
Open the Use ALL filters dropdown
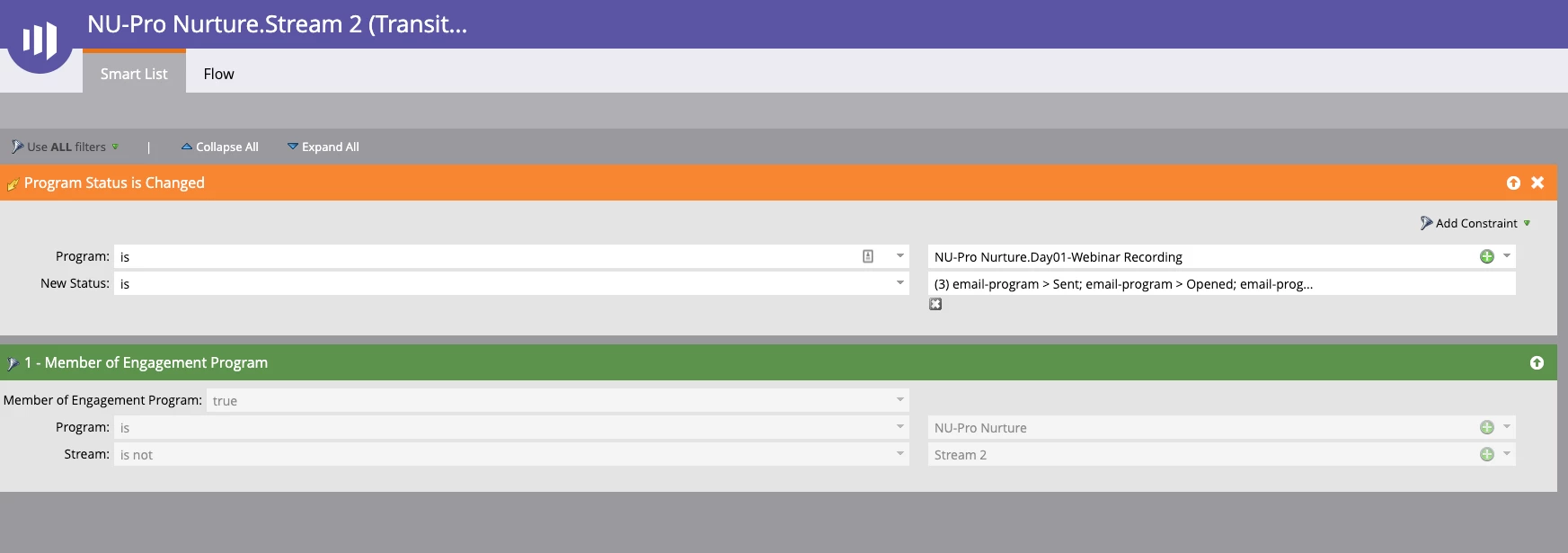point(65,147)
